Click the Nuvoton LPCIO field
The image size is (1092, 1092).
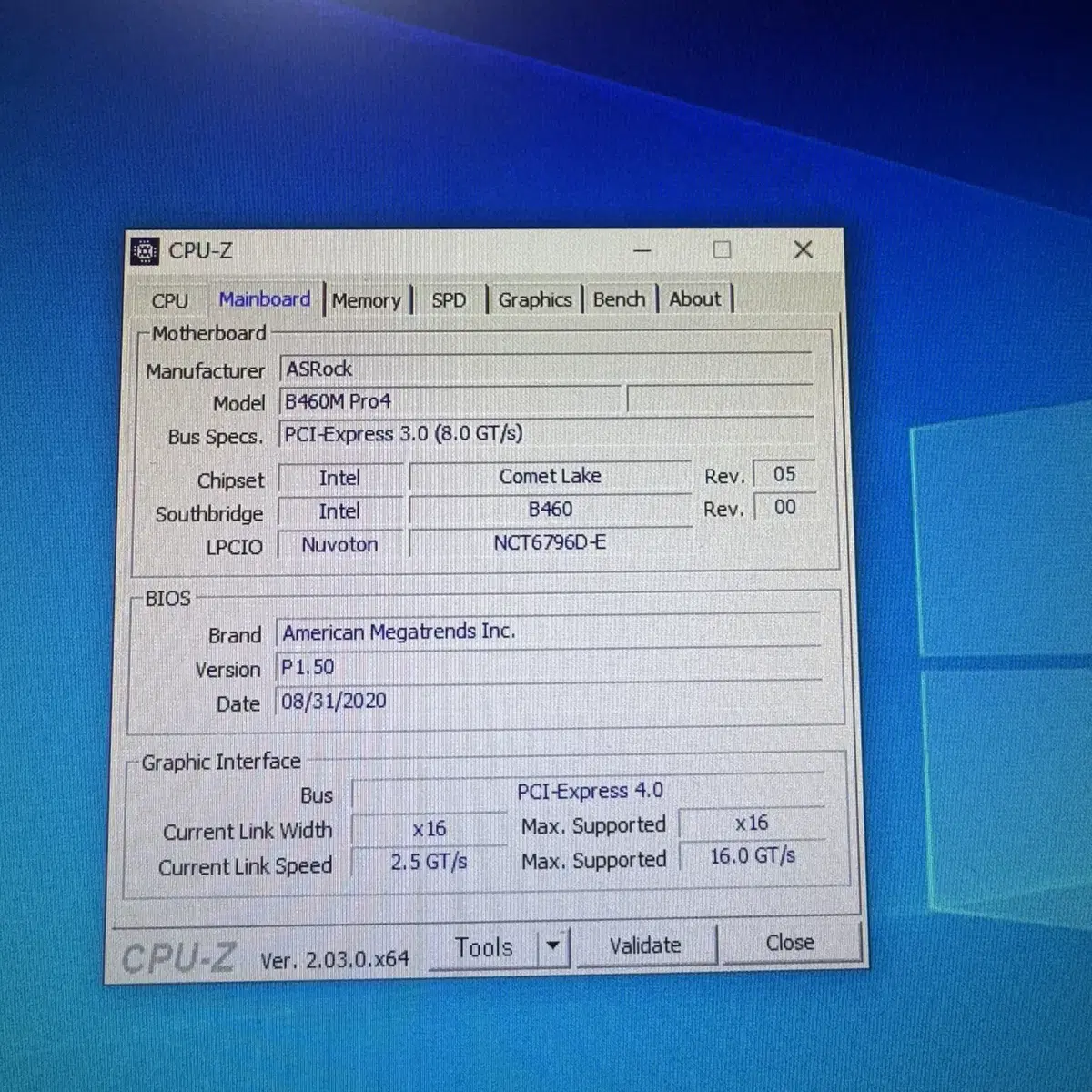339,544
